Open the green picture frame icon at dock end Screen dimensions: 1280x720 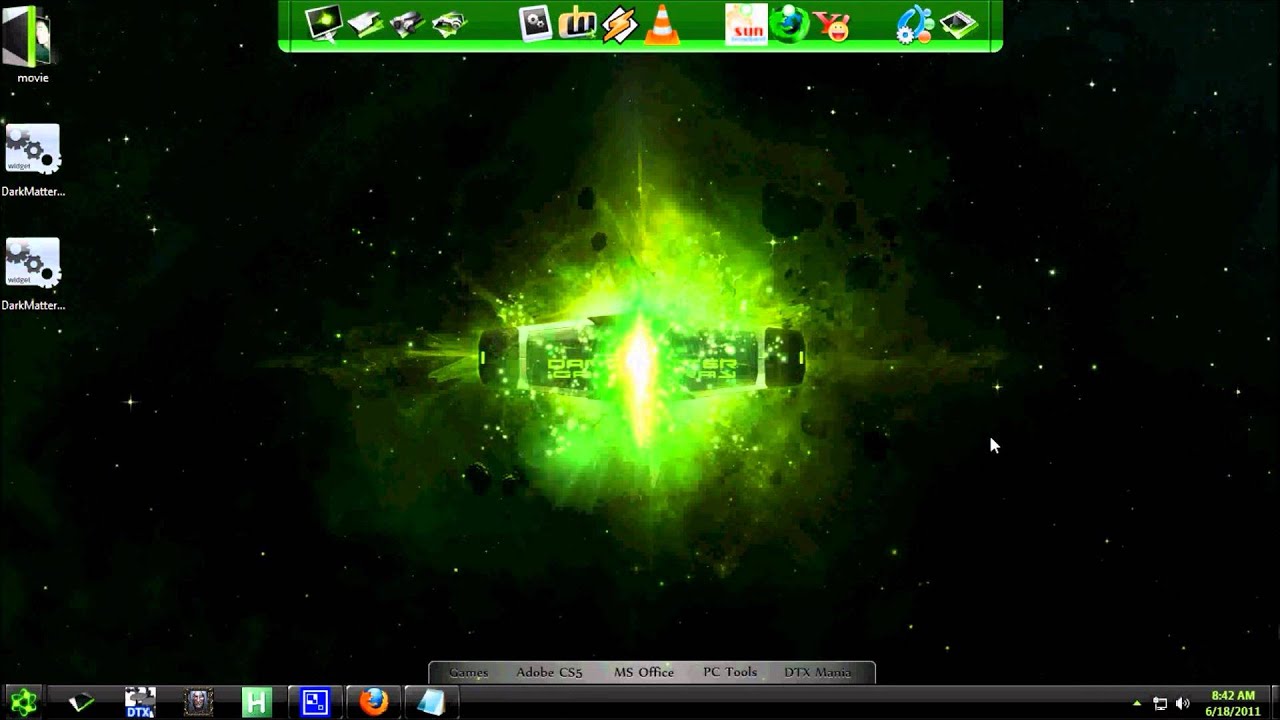[959, 25]
